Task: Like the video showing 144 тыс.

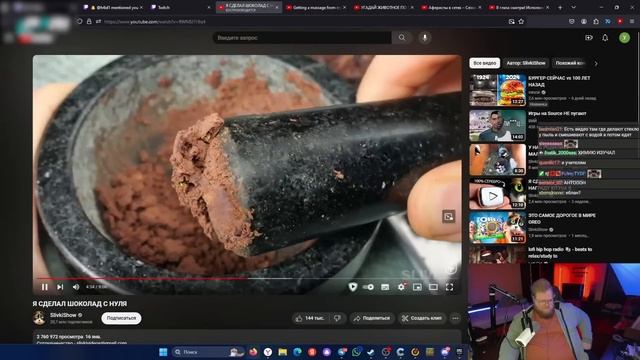Action: coord(310,318)
